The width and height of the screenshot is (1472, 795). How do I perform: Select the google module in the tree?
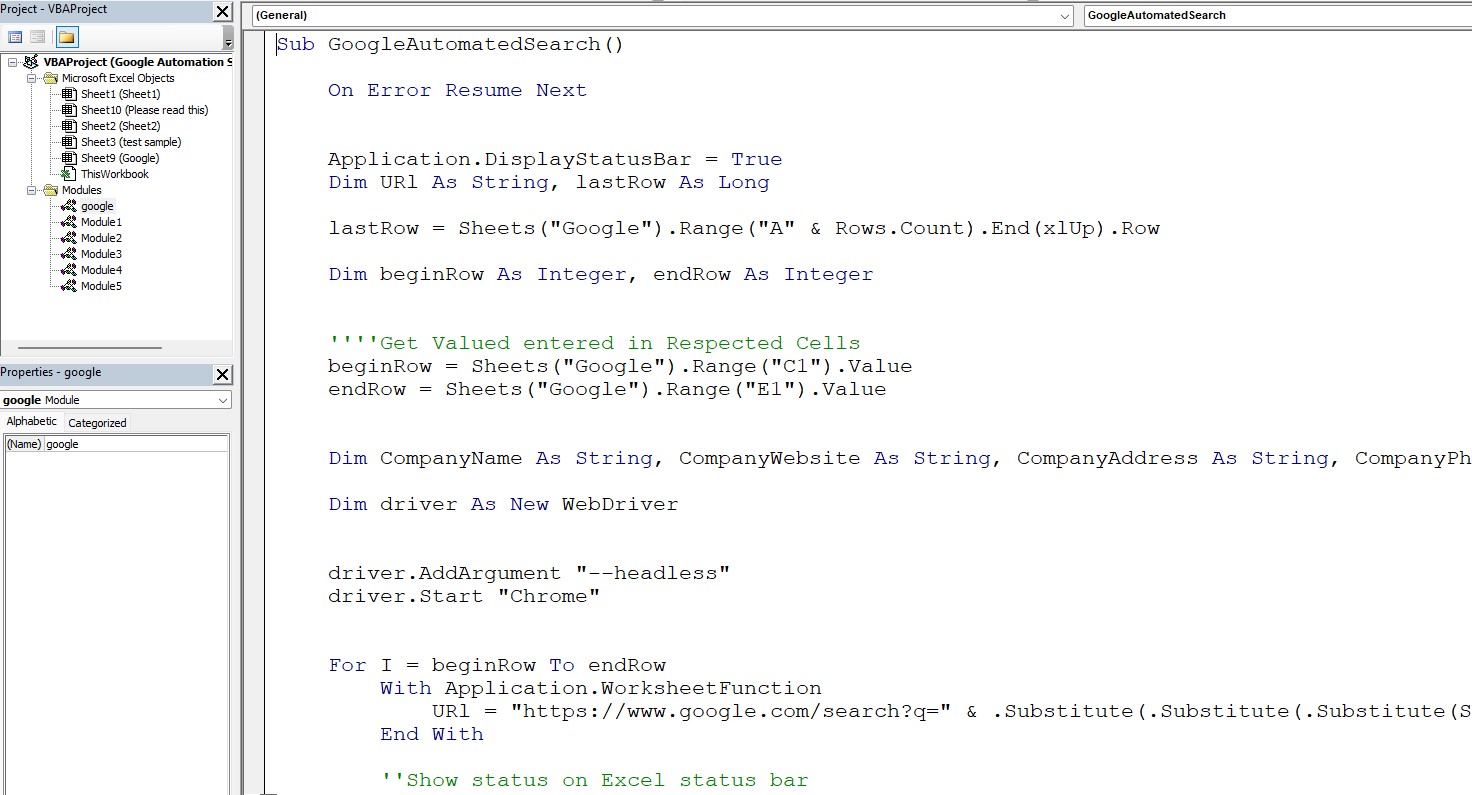point(97,206)
